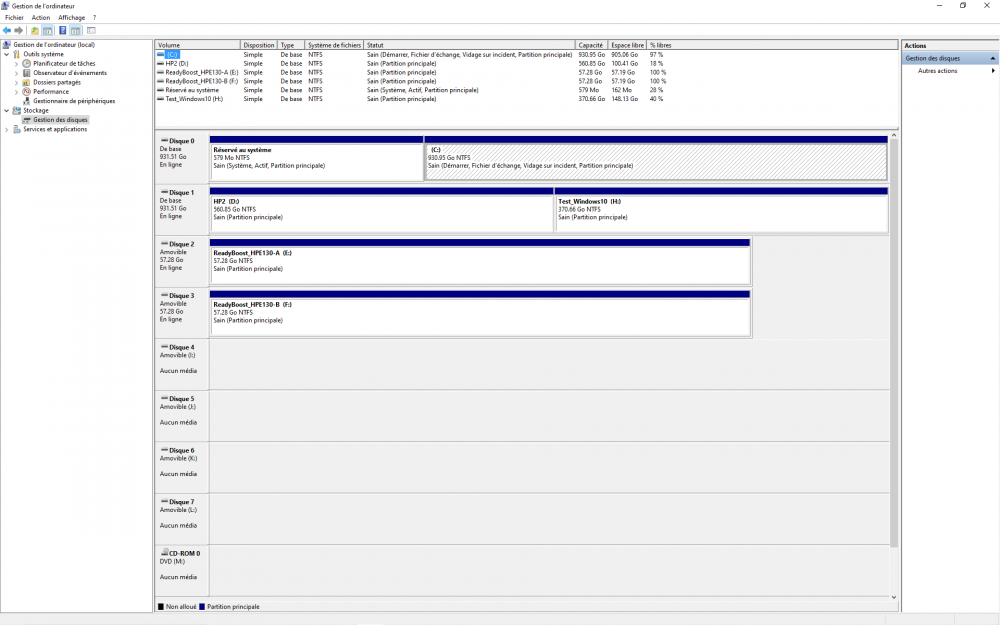The image size is (1000, 625).
Task: Click the blue Partition principale legend swatch
Action: click(202, 607)
